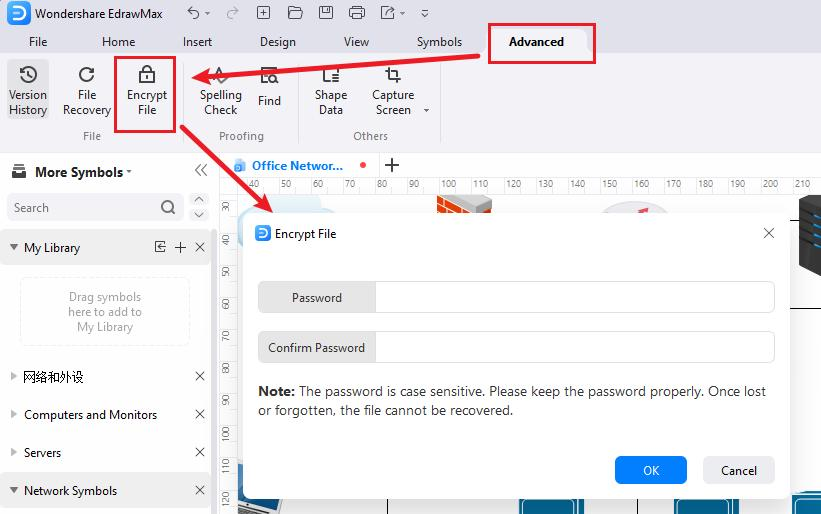This screenshot has height=514, width=821.
Task: Save the document with floppy disk icon
Action: point(326,13)
